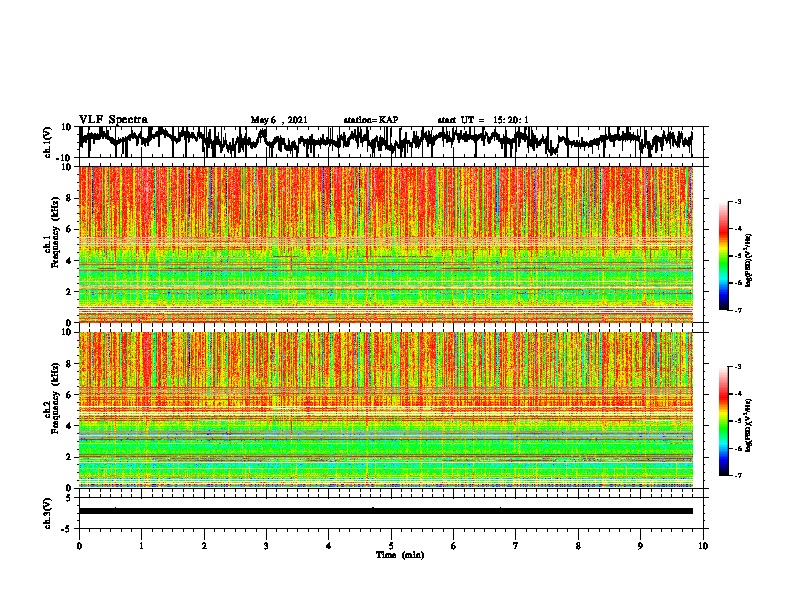The height and width of the screenshot is (612, 792).
Task: Click the ch.2 color scale log(PSD) label
Action: click(x=749, y=425)
